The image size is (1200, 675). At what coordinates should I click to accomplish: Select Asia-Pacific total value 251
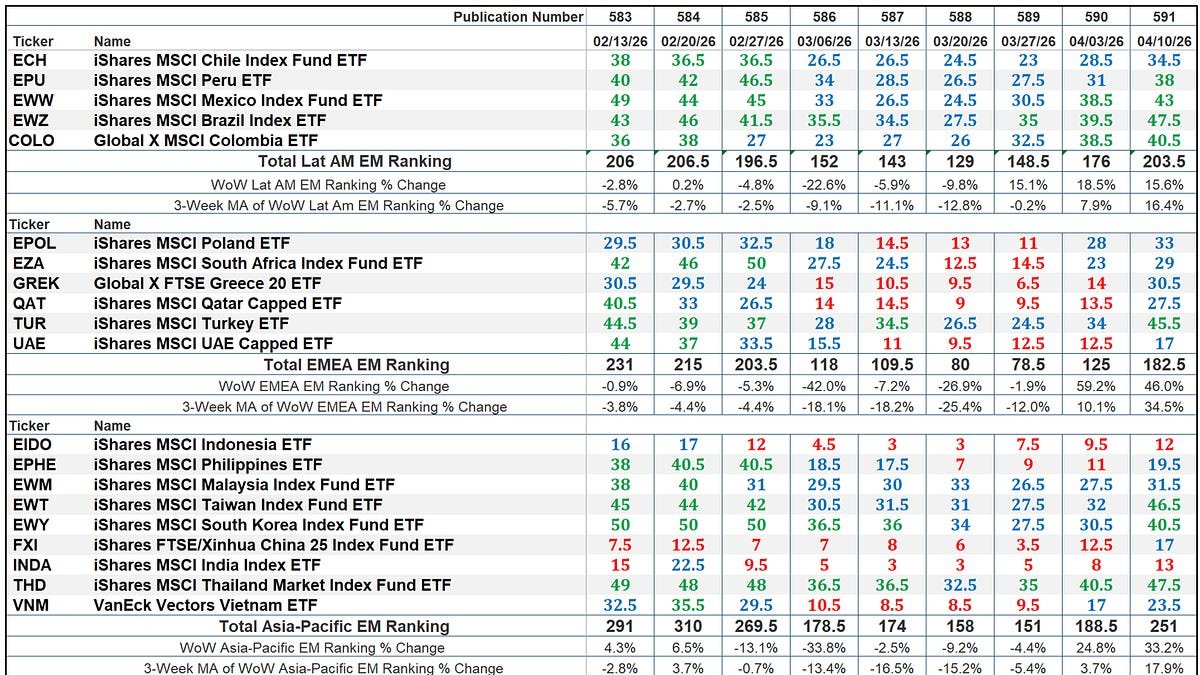pyautogui.click(x=1166, y=626)
